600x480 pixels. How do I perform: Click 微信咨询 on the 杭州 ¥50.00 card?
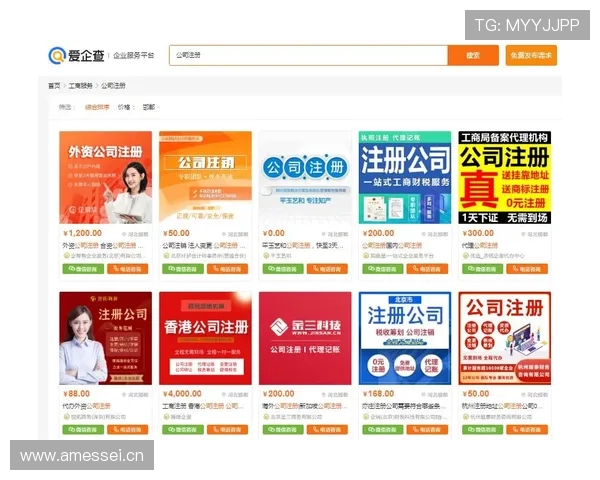[x=483, y=430]
